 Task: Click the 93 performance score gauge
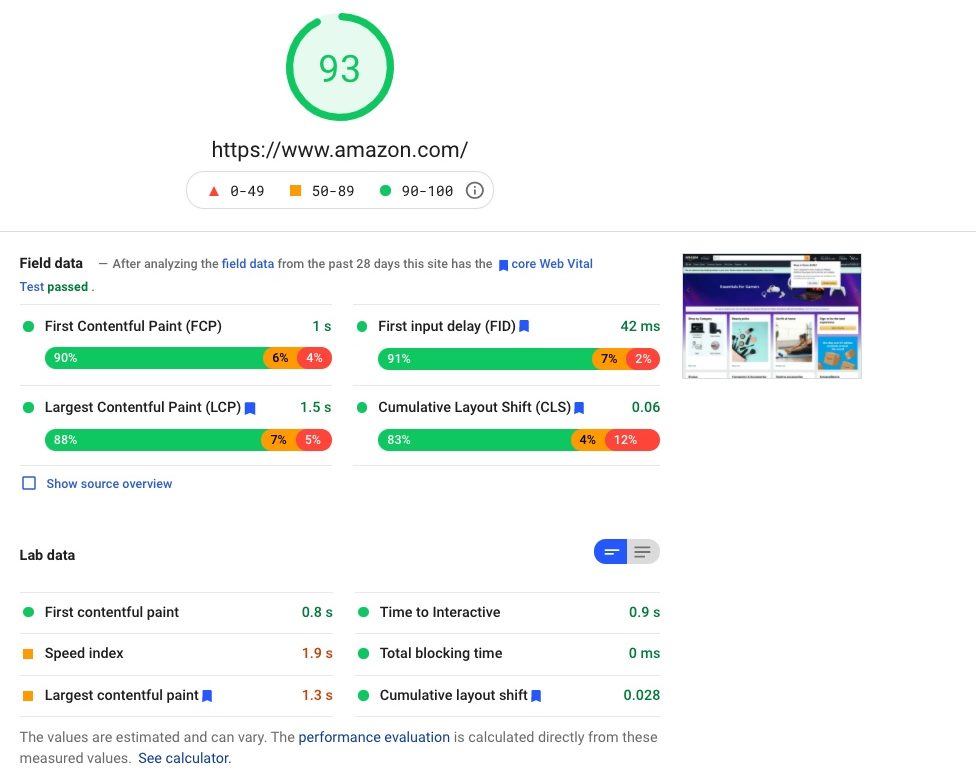coord(340,67)
